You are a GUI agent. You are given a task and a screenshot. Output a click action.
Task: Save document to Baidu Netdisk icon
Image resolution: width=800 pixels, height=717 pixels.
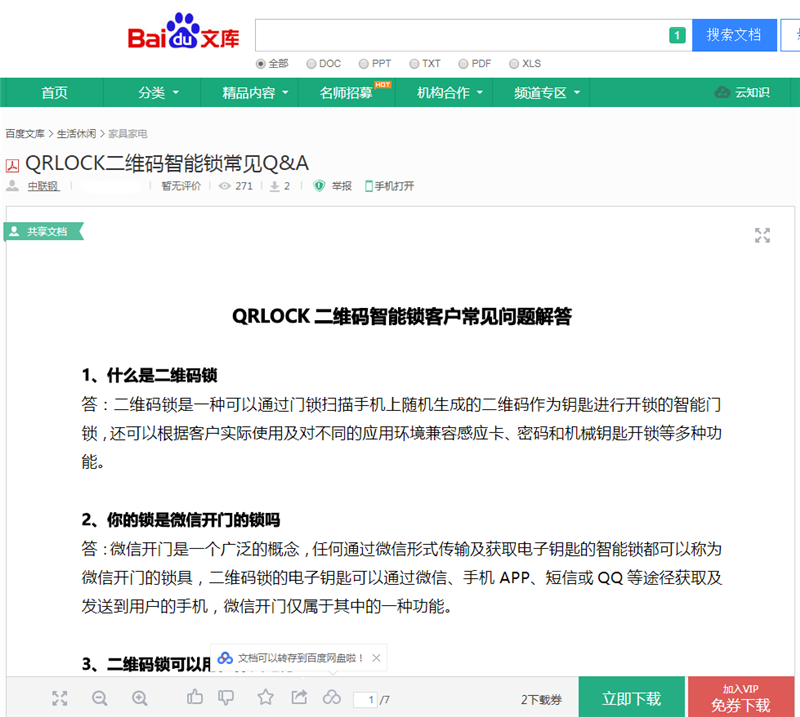(332, 697)
